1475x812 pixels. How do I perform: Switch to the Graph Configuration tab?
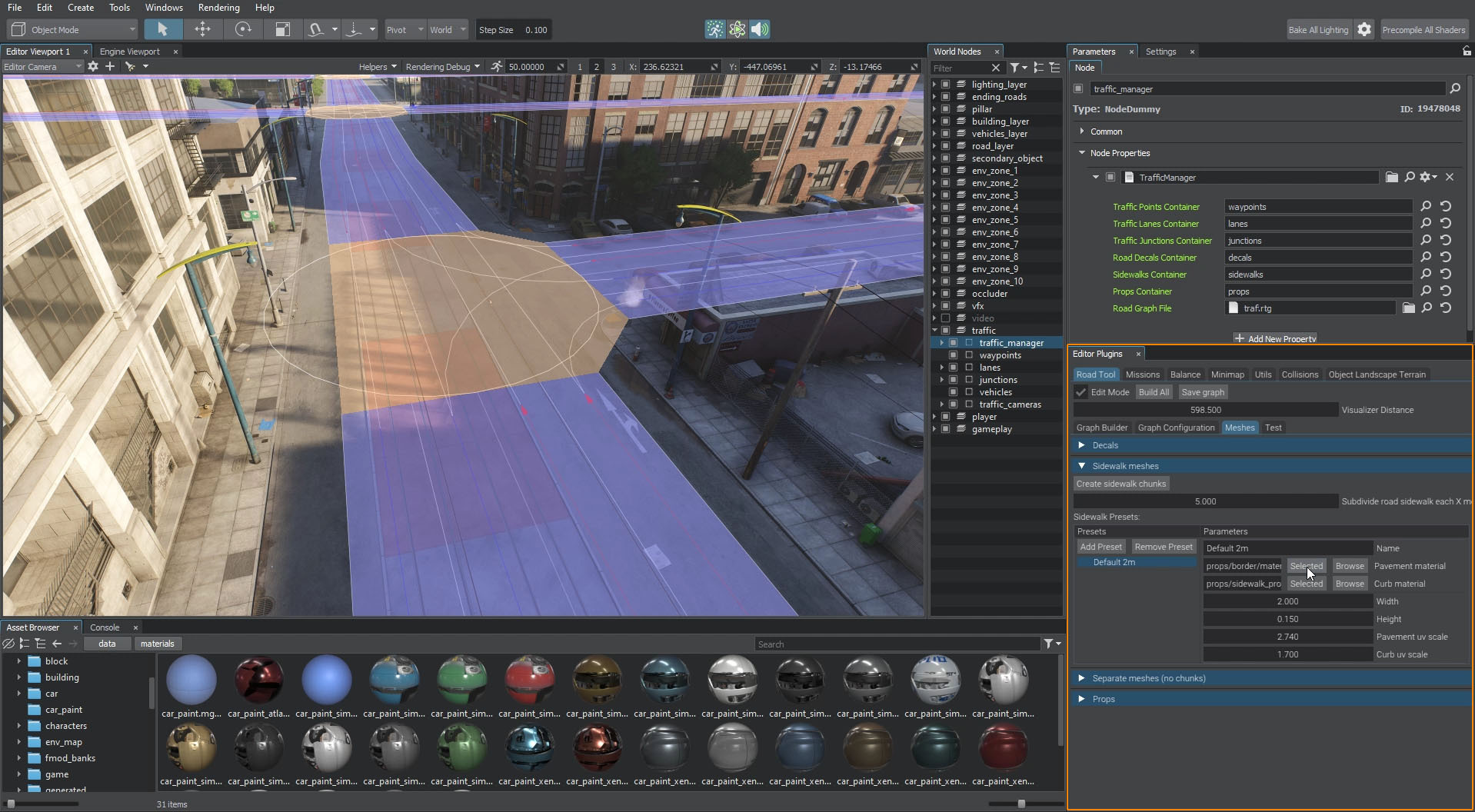[1176, 428]
